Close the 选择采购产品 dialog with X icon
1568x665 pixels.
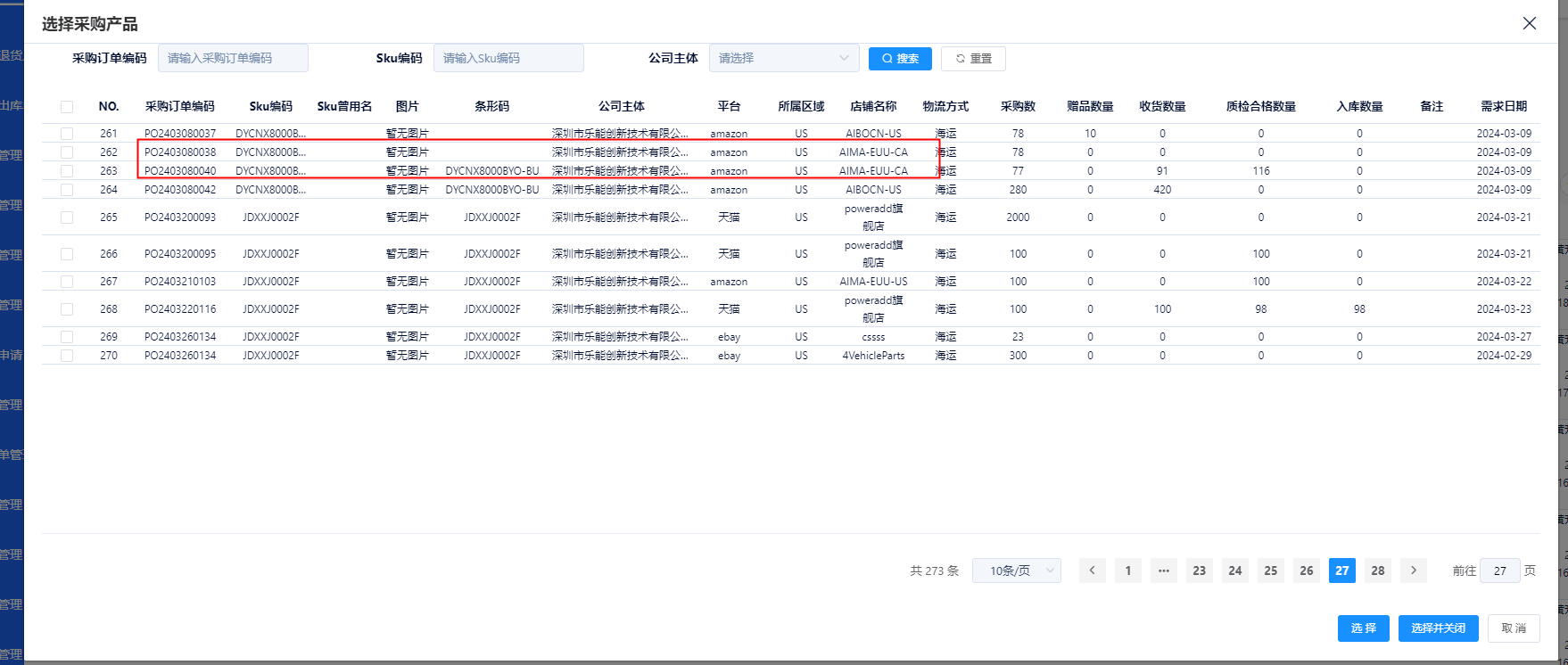[1529, 23]
